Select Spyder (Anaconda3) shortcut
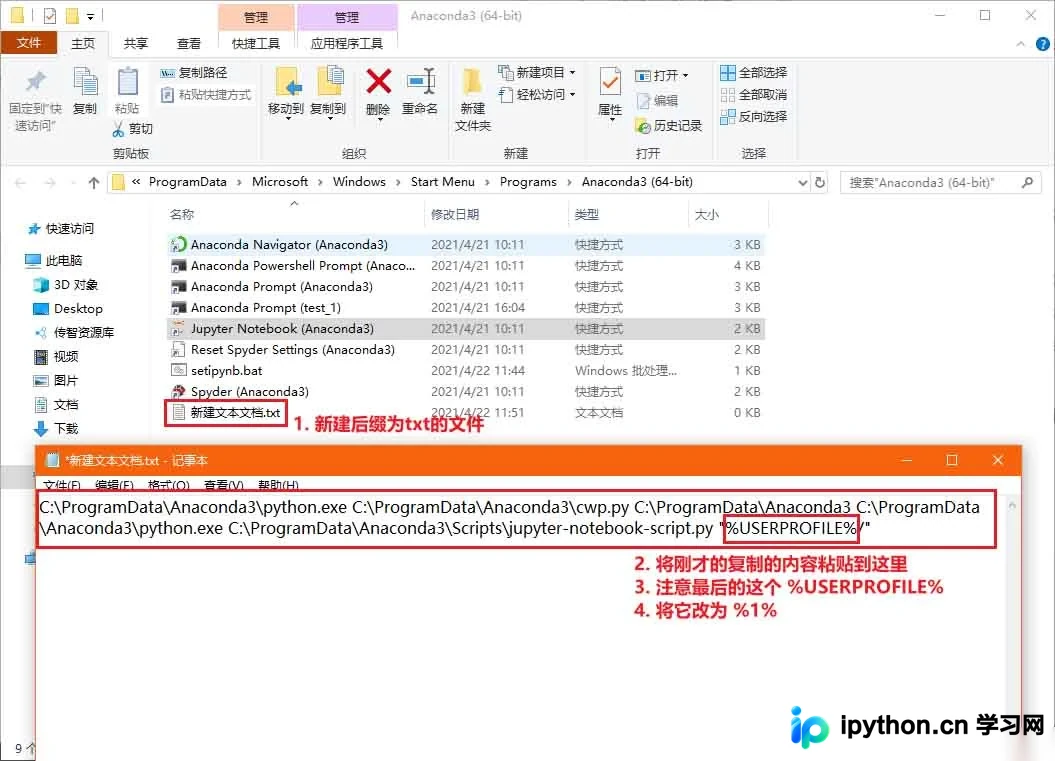Image resolution: width=1055 pixels, height=761 pixels. [x=466, y=392]
